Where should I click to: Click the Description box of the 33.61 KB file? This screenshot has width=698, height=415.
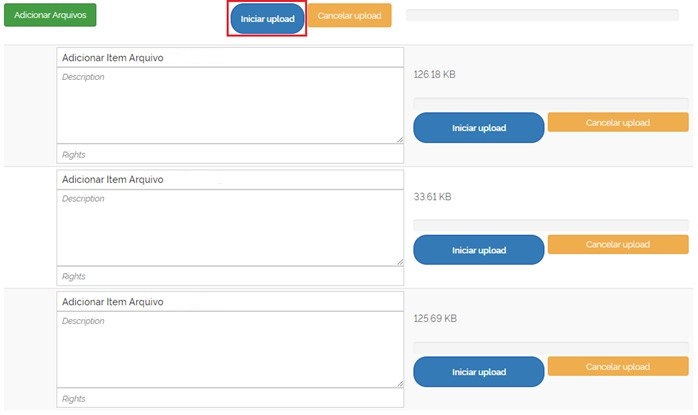click(230, 228)
